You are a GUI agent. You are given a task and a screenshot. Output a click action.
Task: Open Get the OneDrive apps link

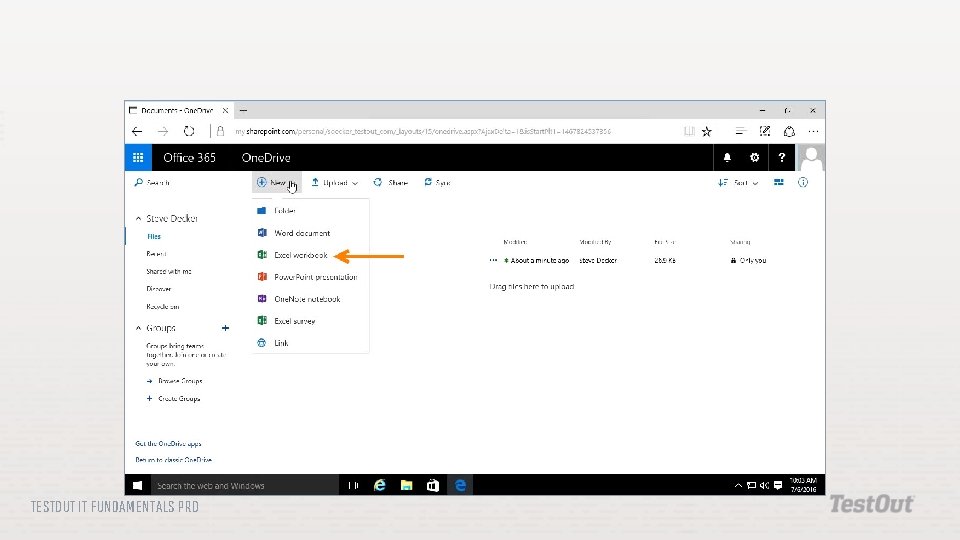click(x=168, y=444)
